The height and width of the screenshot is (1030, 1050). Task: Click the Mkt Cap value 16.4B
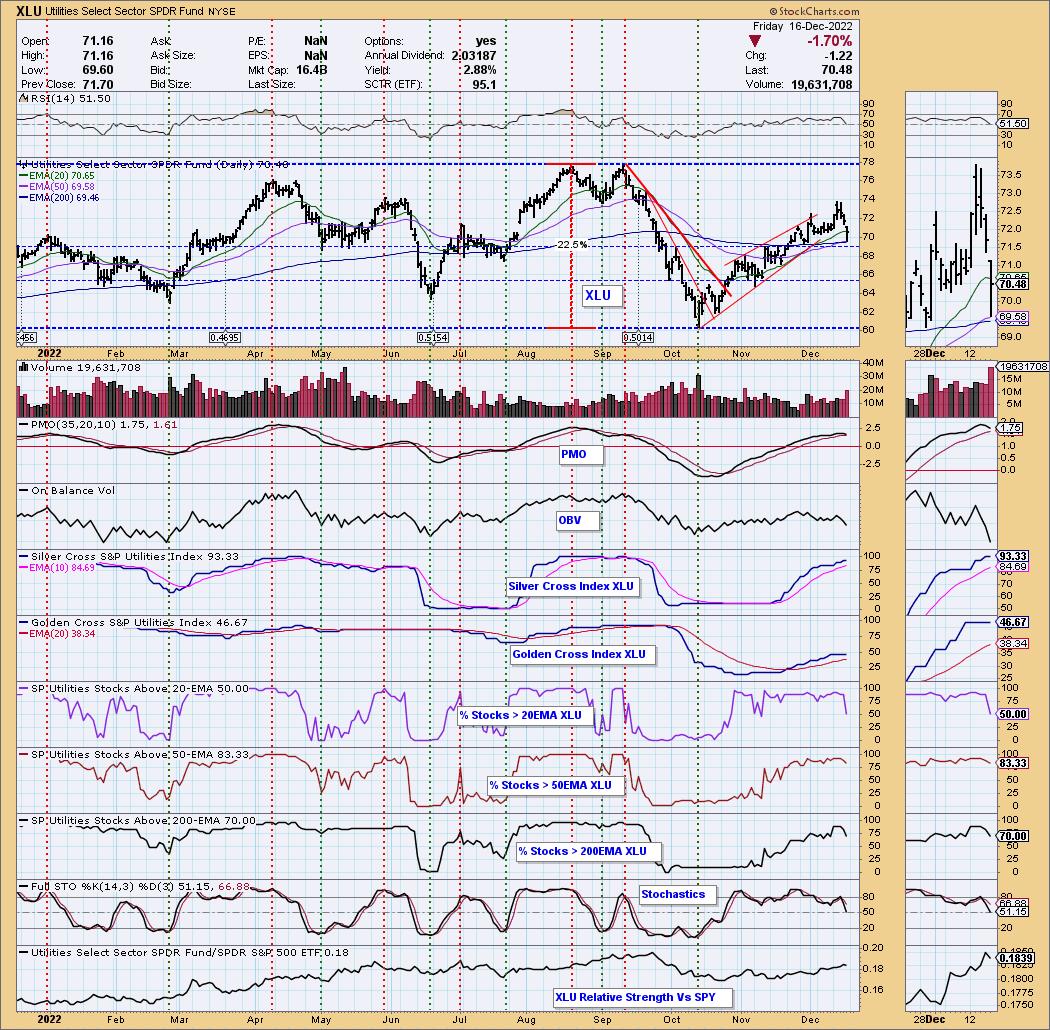point(311,70)
